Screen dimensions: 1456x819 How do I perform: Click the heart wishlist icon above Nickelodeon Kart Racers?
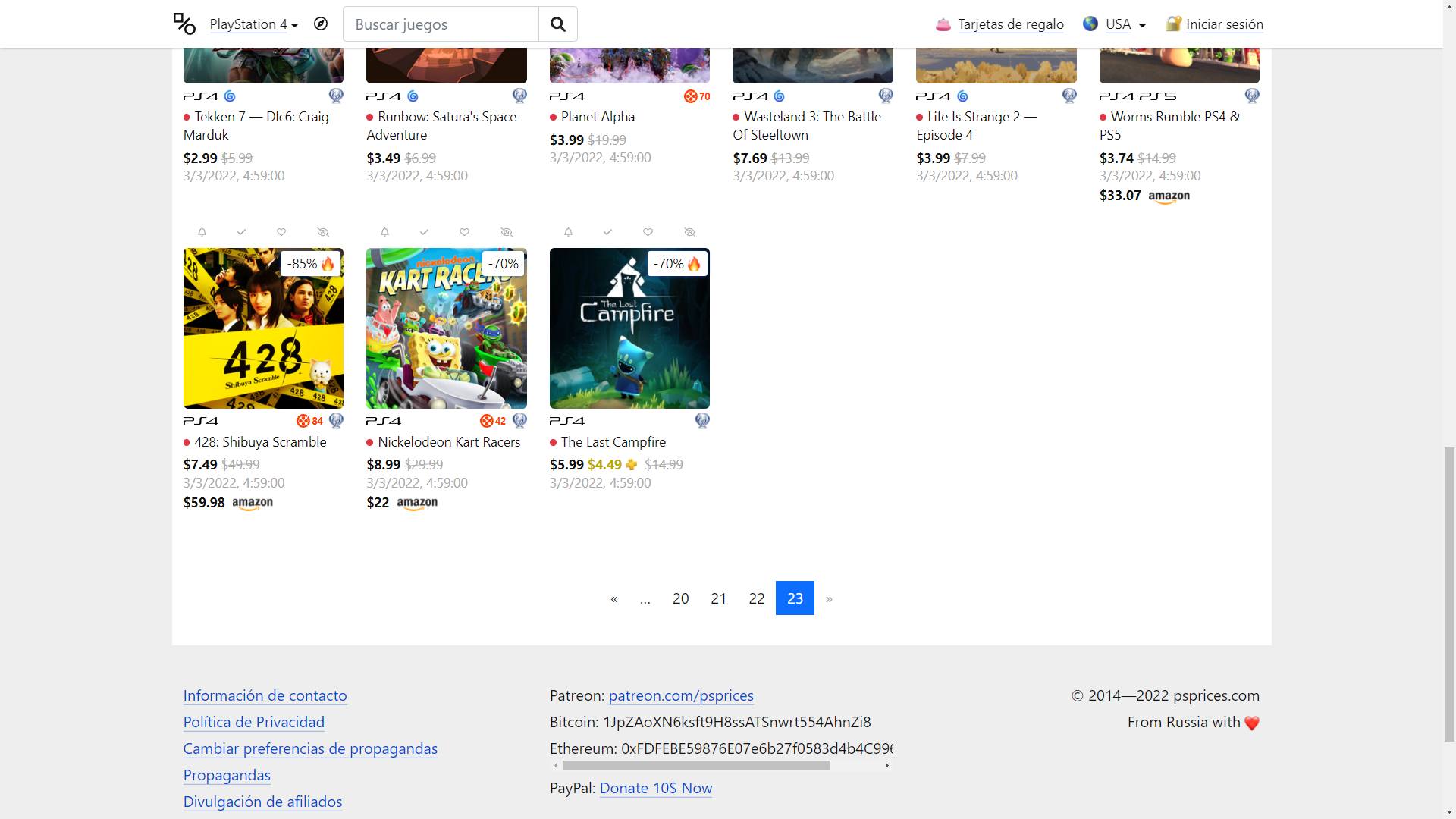pos(464,232)
